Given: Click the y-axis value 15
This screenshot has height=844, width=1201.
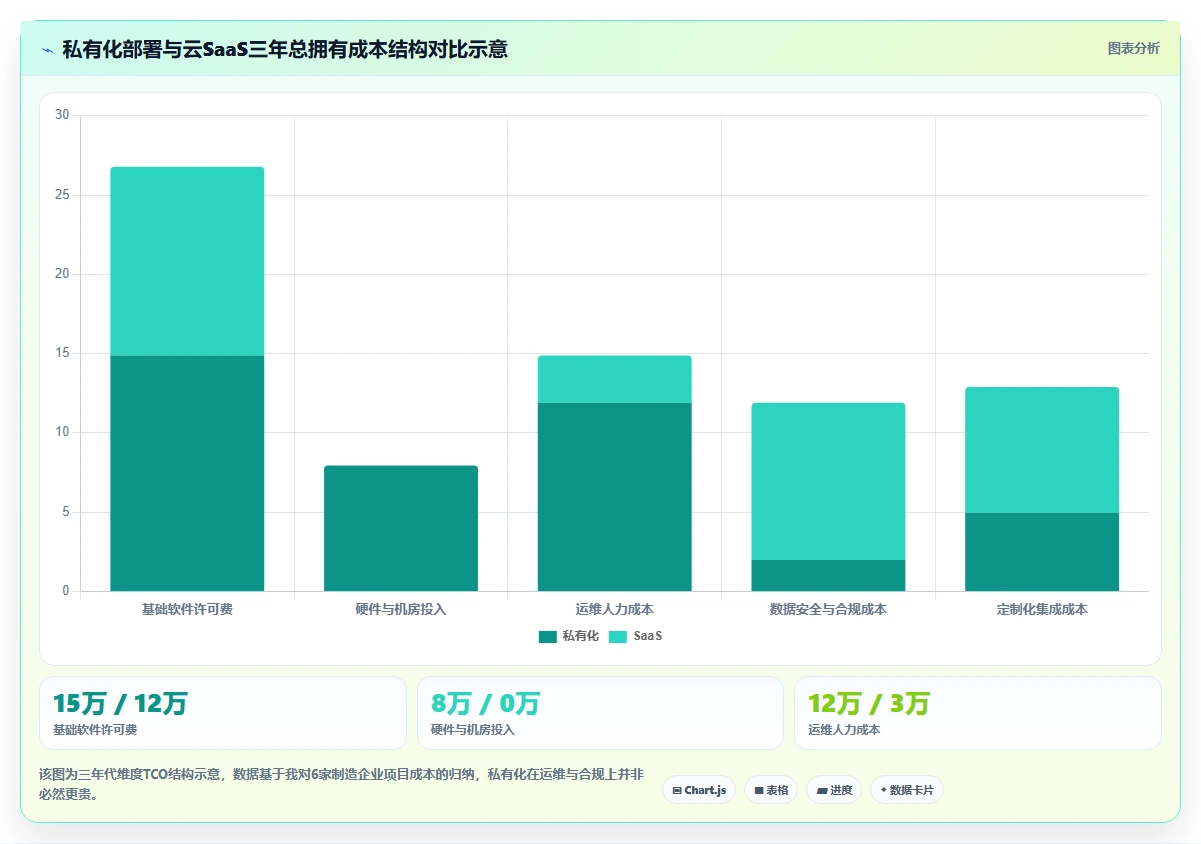Looking at the screenshot, I should [63, 353].
